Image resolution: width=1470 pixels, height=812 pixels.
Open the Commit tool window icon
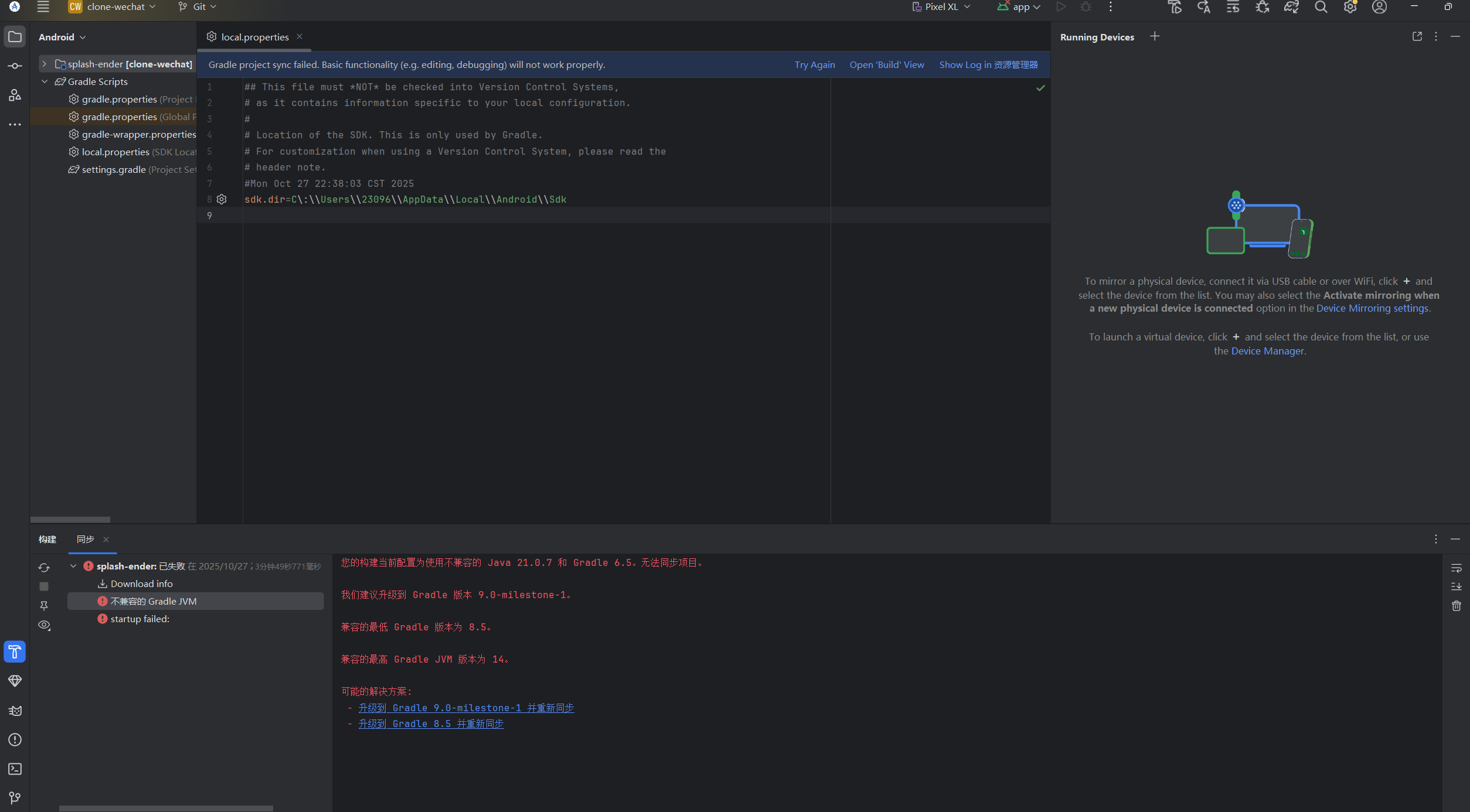(15, 66)
